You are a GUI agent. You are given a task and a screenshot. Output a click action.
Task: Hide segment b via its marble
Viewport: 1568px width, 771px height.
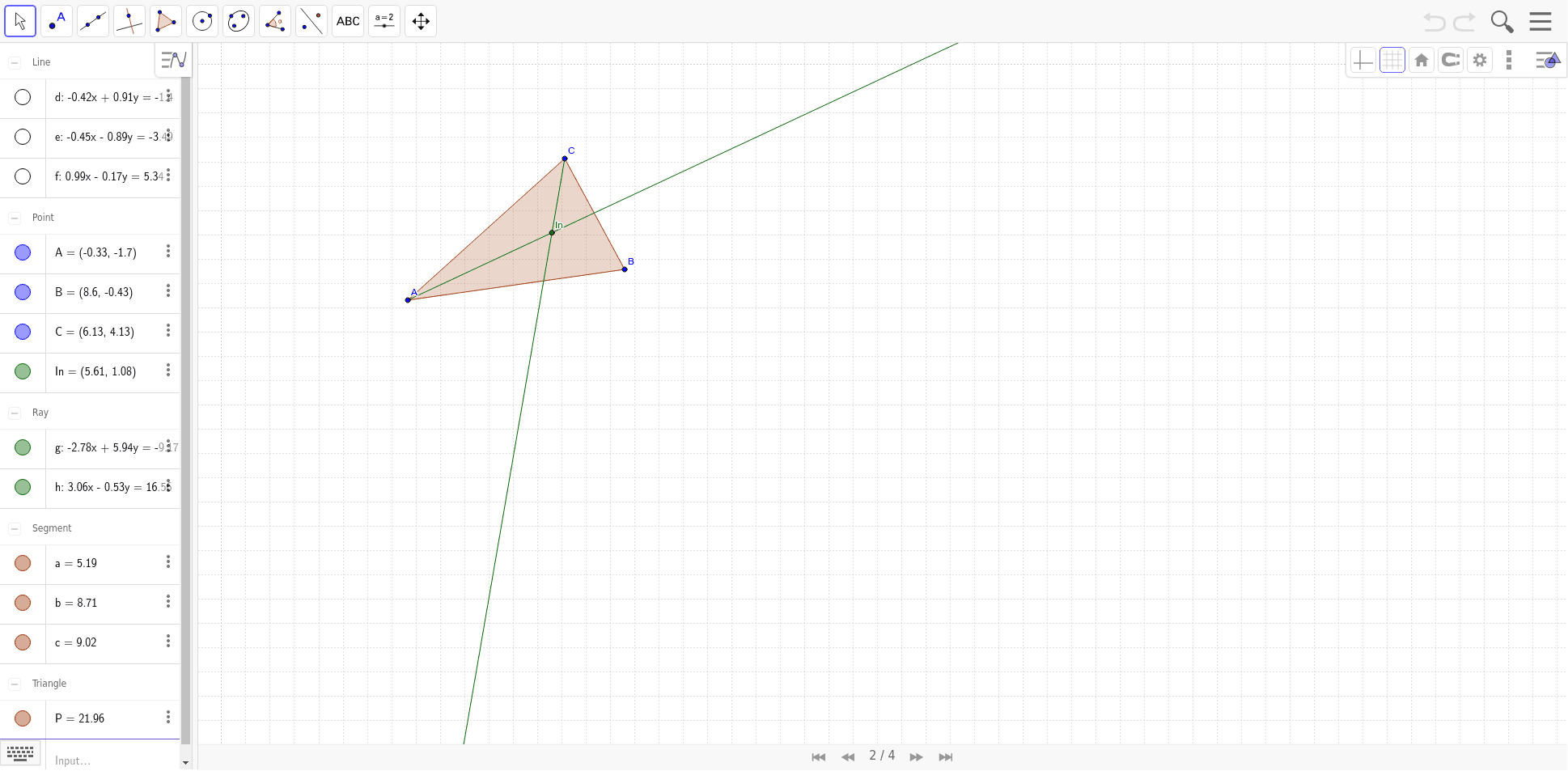(23, 603)
